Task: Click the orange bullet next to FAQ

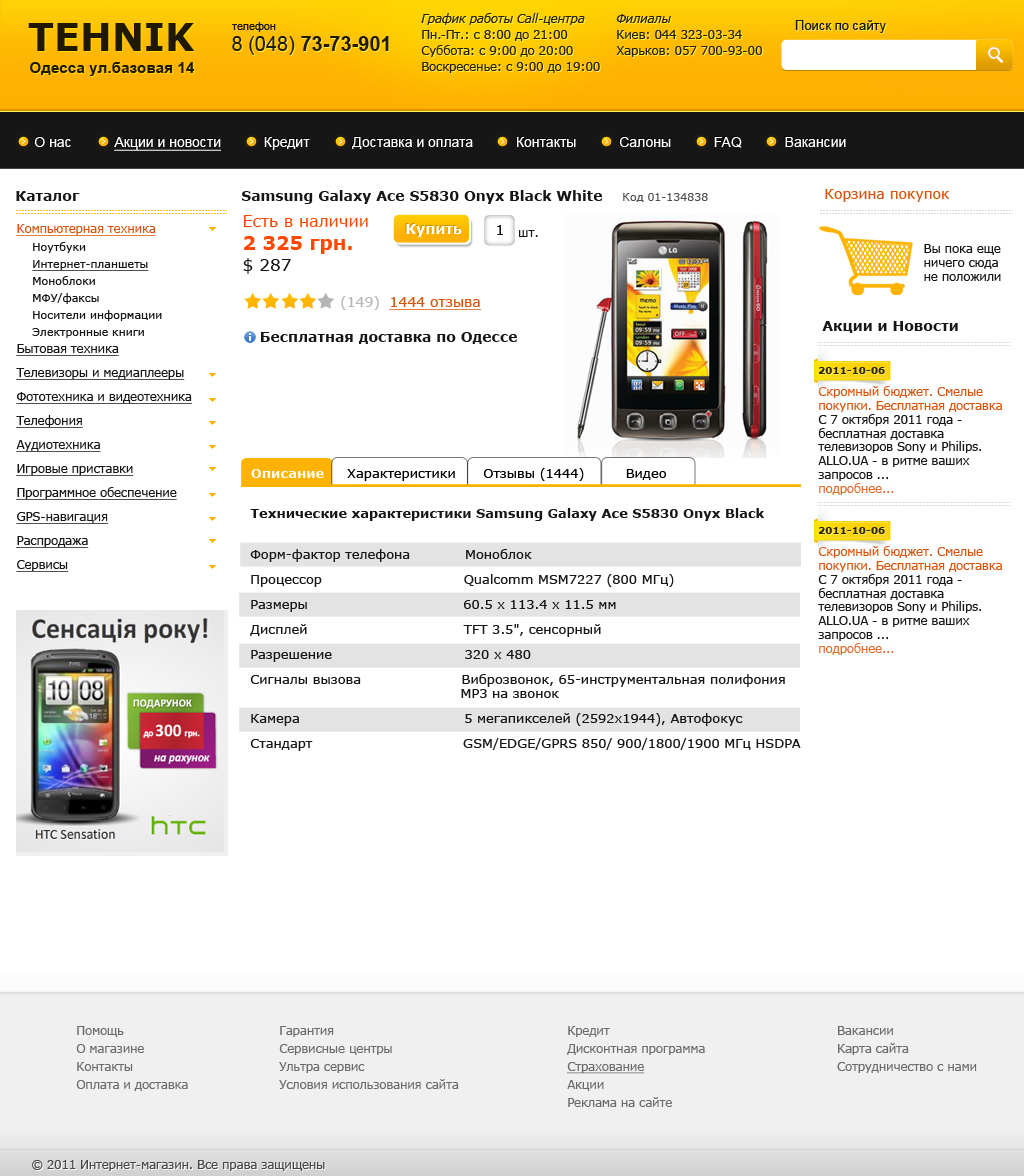Action: (701, 142)
